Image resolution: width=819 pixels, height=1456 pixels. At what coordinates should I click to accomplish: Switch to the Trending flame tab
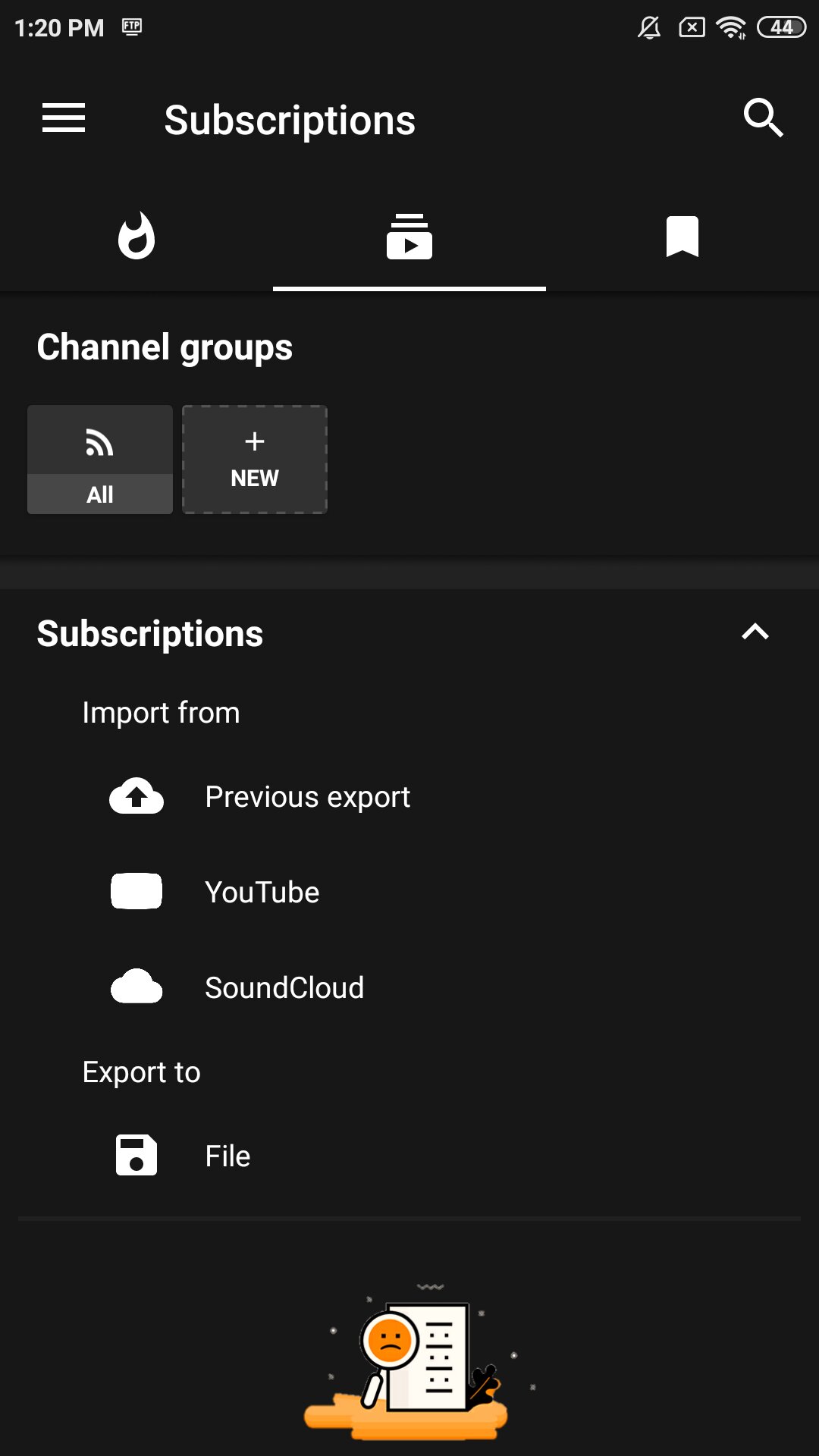[136, 237]
